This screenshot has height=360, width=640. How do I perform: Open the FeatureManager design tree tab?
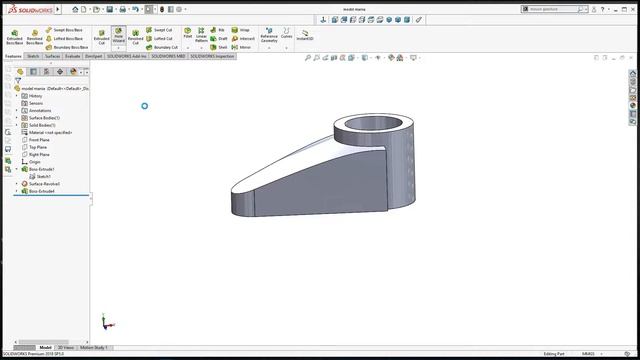click(20, 71)
